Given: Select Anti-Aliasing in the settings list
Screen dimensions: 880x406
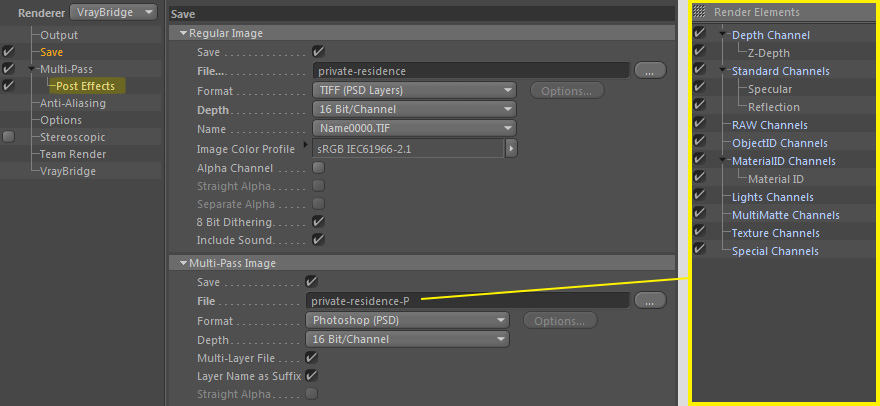Looking at the screenshot, I should [x=74, y=103].
